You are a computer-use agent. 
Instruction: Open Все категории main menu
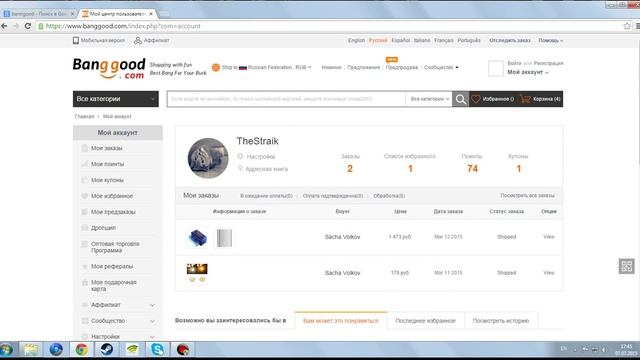pos(116,99)
